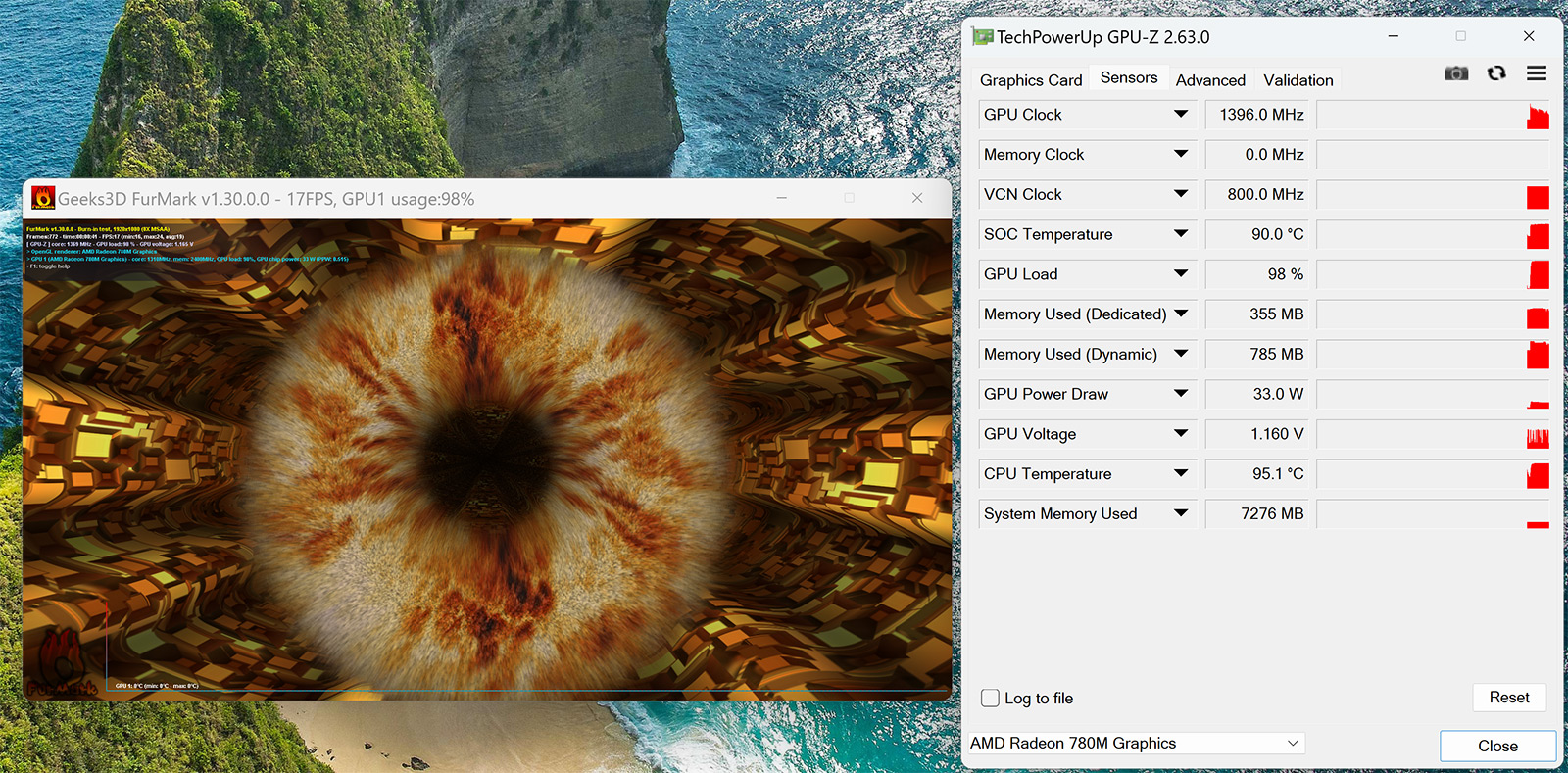The width and height of the screenshot is (1568, 773).
Task: Click the 355 MB dedicated memory value
Action: point(1258,314)
